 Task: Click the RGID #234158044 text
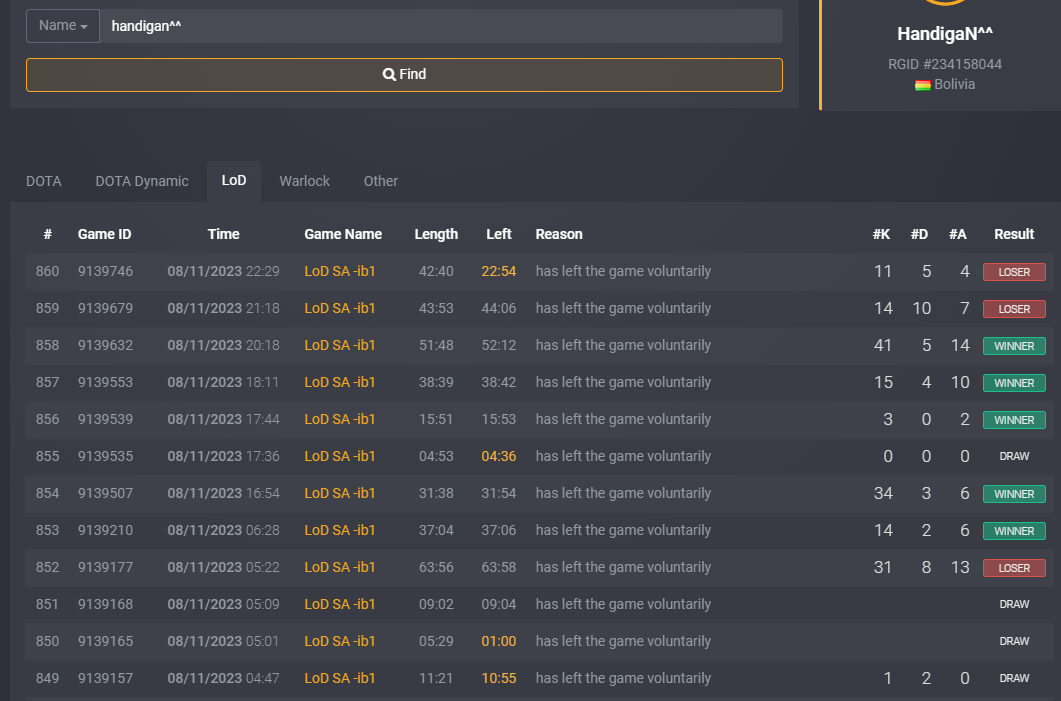point(945,64)
